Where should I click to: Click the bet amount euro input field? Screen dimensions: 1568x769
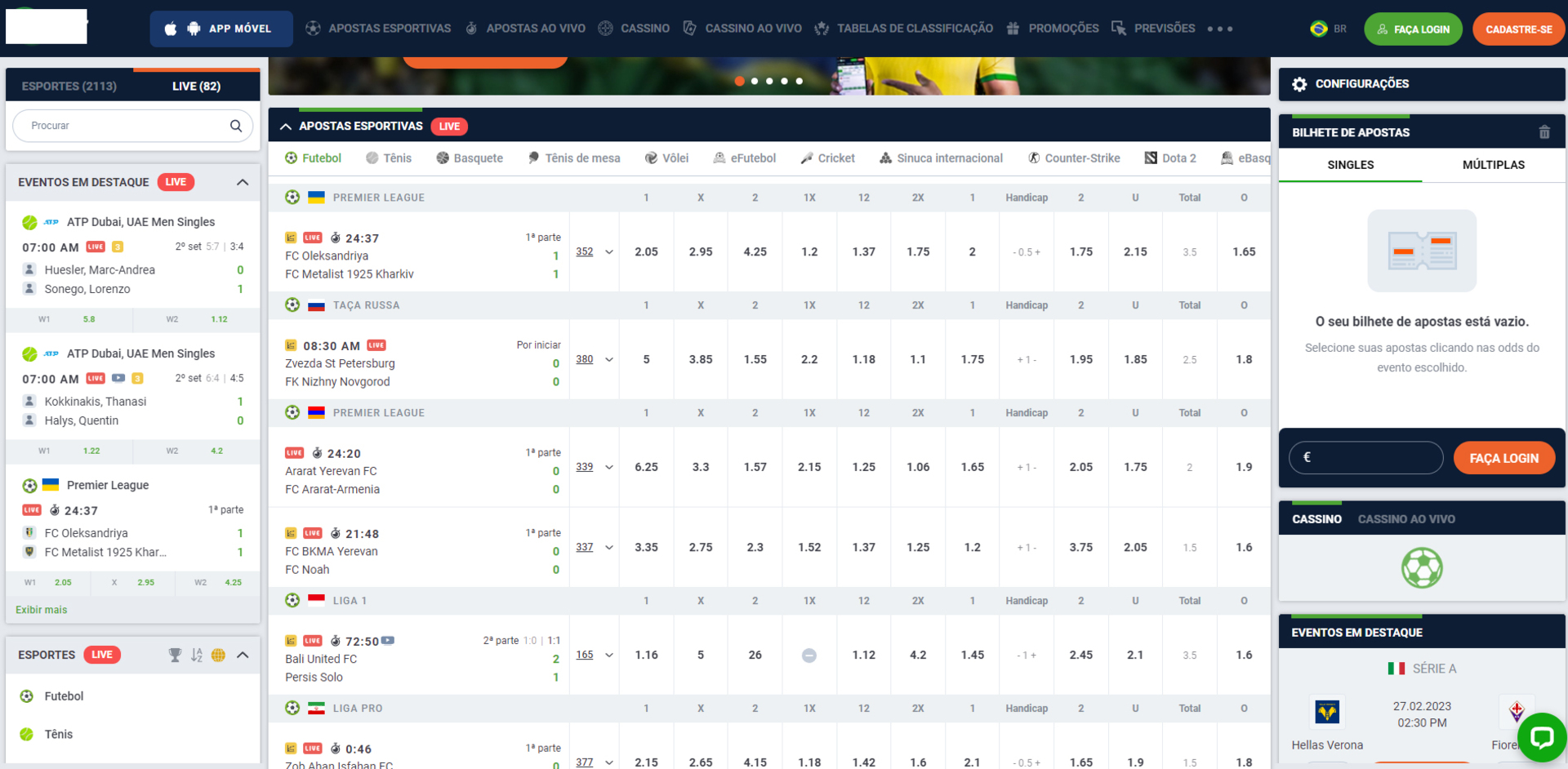(x=1365, y=458)
